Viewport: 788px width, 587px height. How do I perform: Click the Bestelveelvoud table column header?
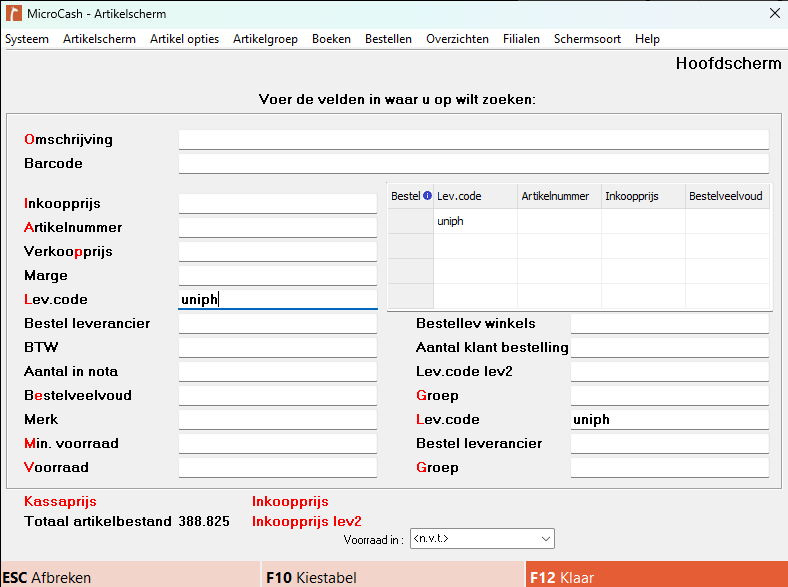[727, 196]
